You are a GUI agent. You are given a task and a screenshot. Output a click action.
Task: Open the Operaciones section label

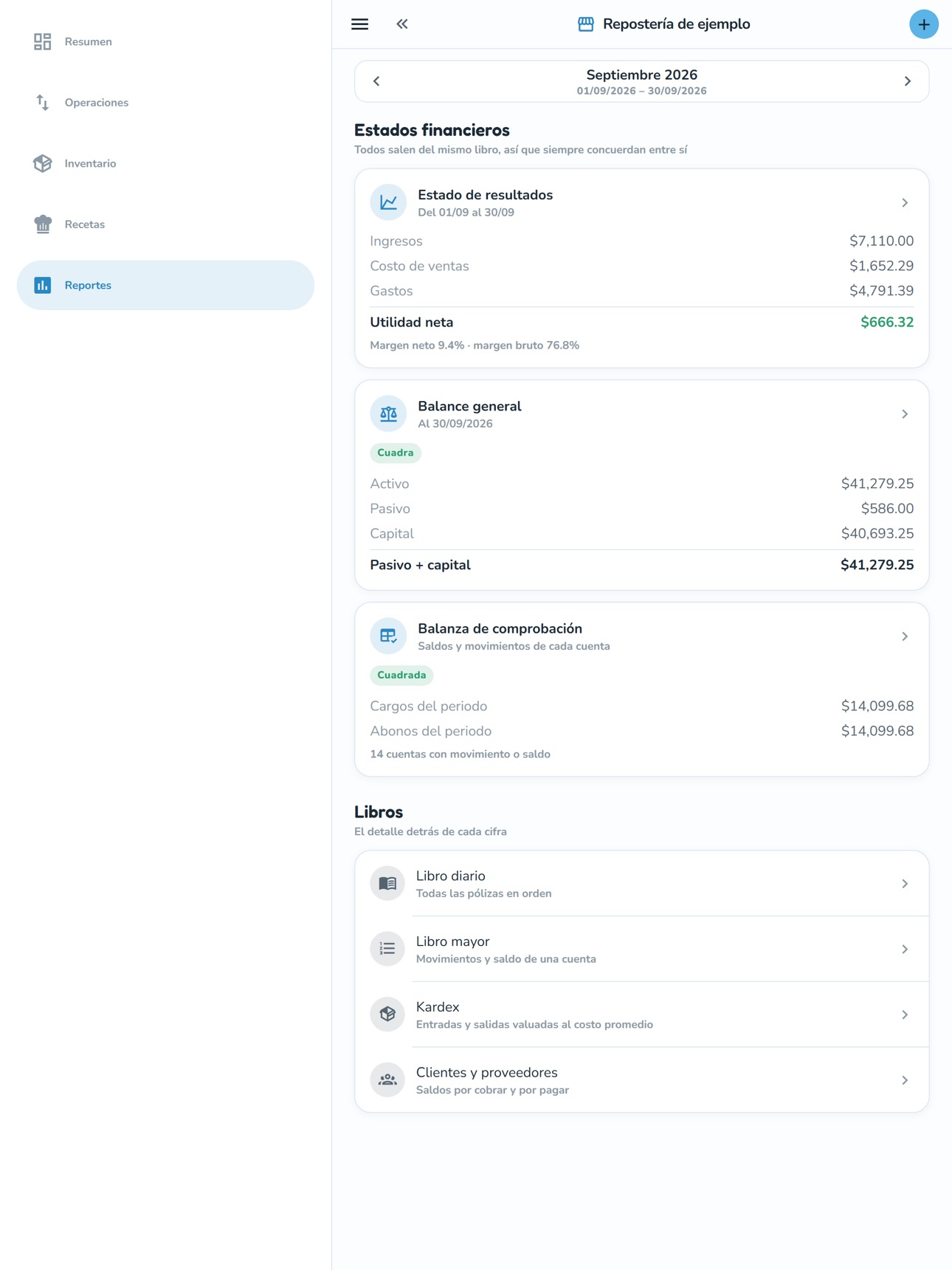tap(97, 103)
